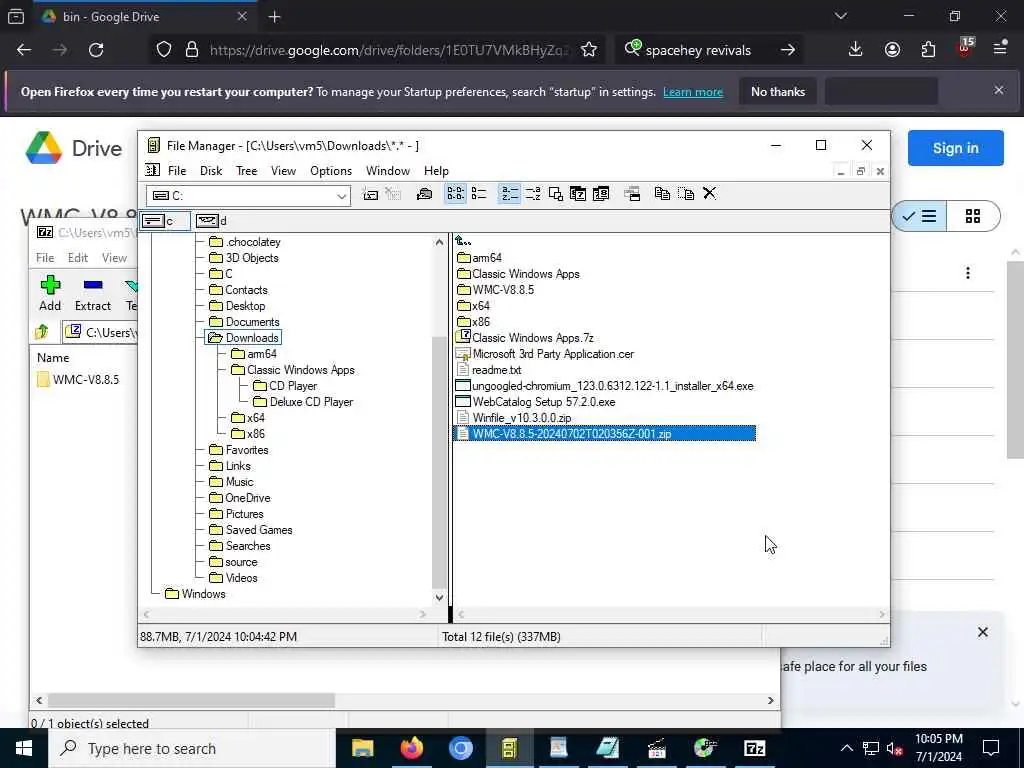Select the OneDrive folder in tree
Viewport: 1024px width, 768px height.
(240, 498)
